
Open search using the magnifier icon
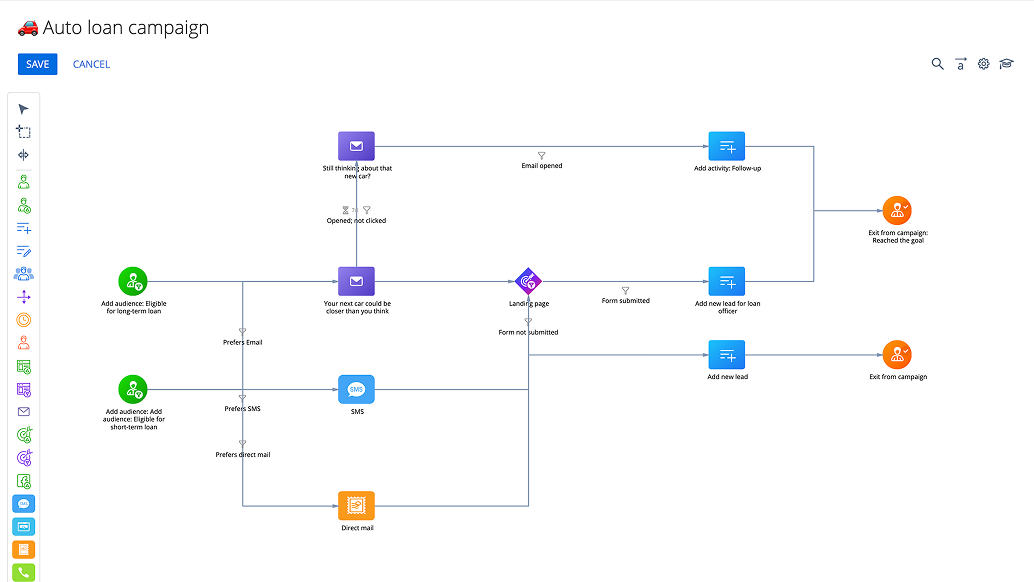click(937, 63)
